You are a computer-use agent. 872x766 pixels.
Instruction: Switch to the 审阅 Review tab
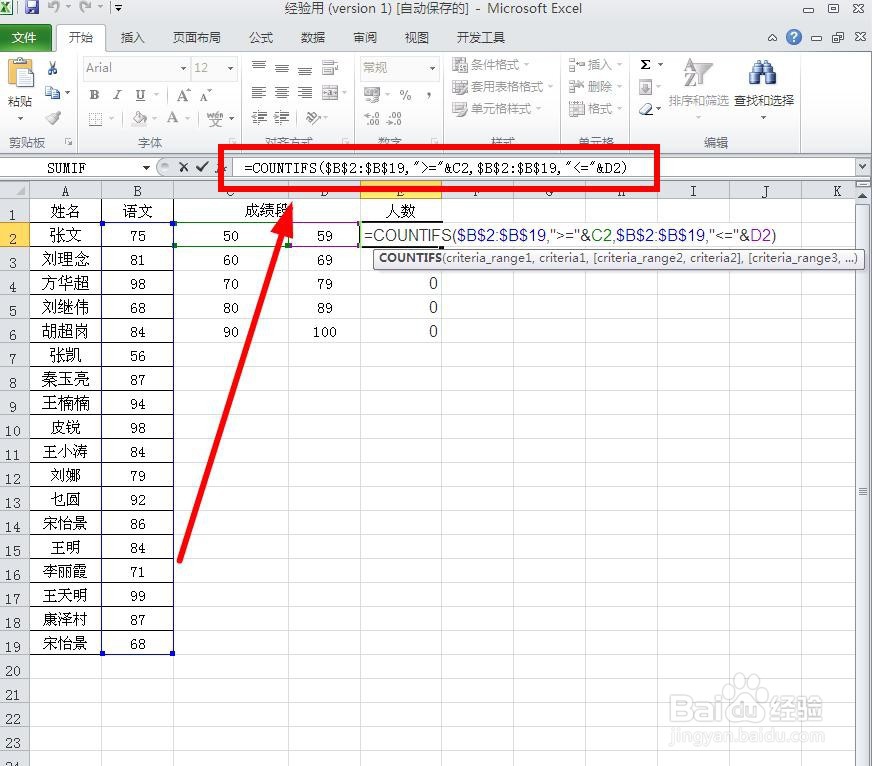point(365,37)
